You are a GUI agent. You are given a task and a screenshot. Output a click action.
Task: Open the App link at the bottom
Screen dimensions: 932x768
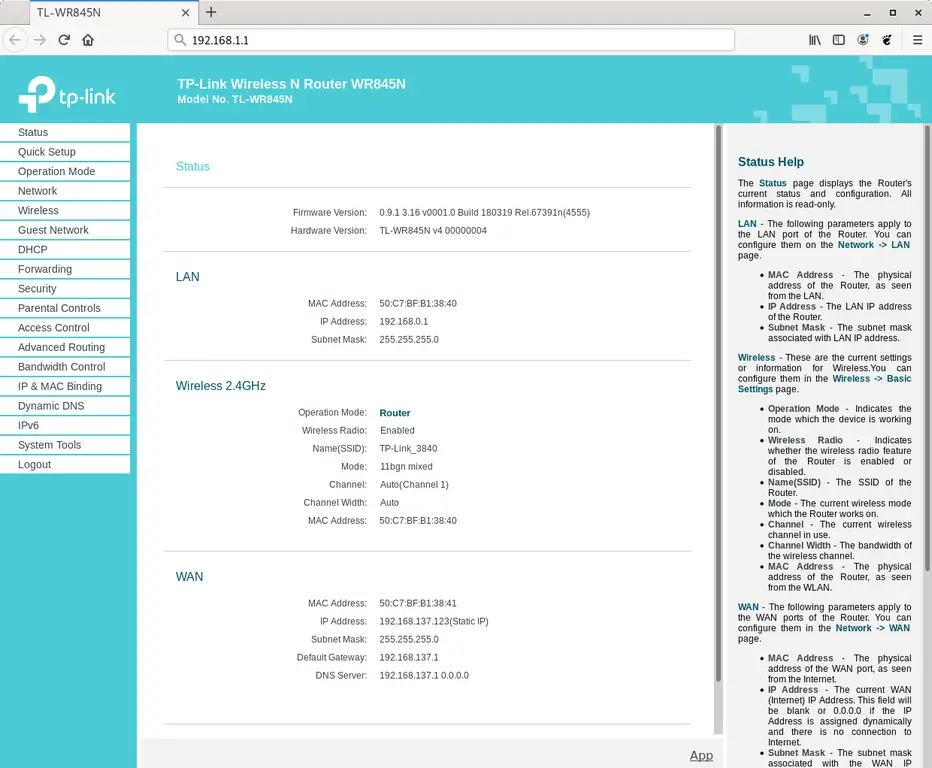pos(701,755)
